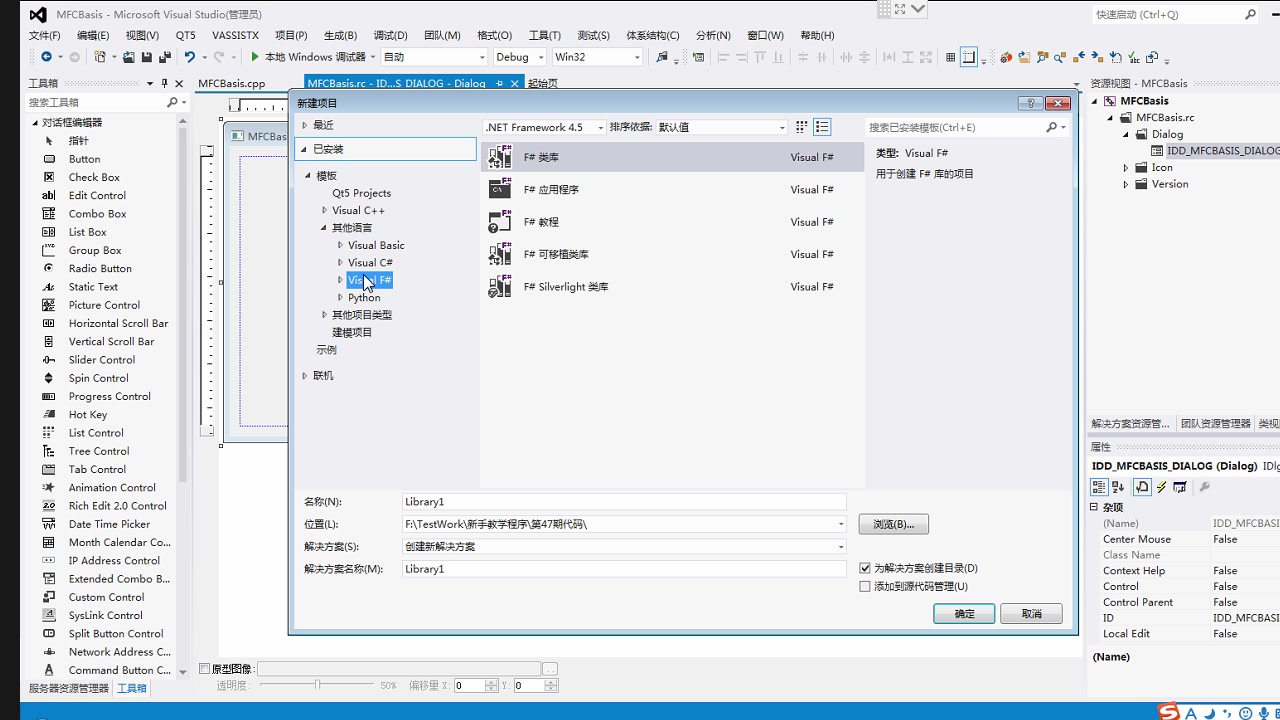Image resolution: width=1280 pixels, height=720 pixels.
Task: Click the Date Time Picker icon in toolbox
Action: (x=48, y=524)
